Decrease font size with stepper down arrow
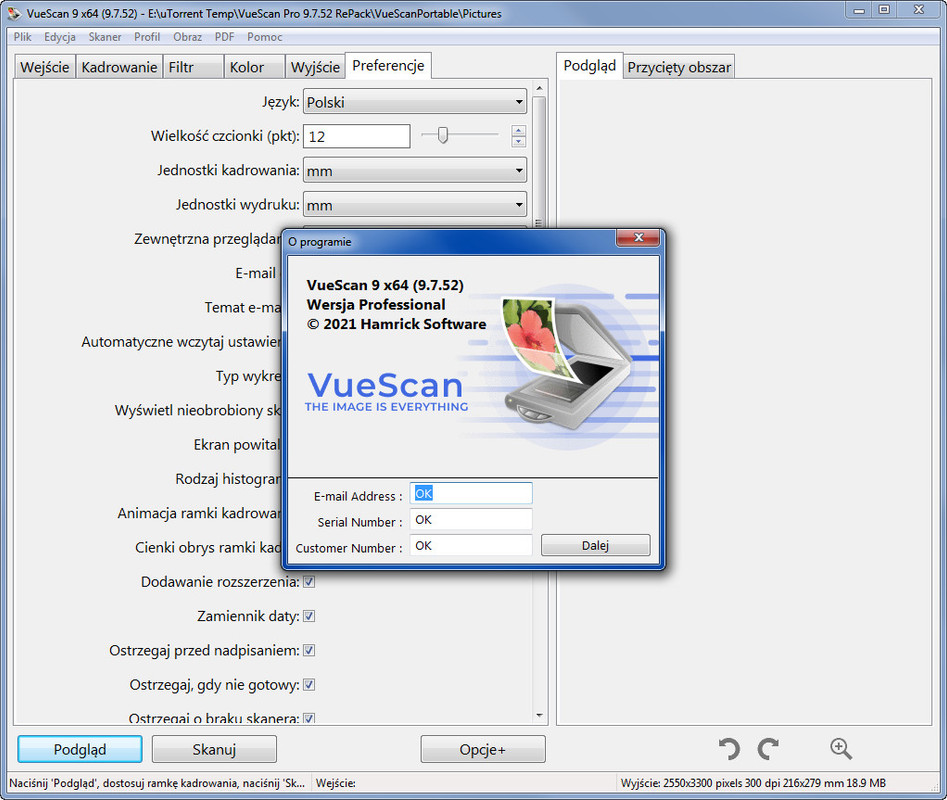This screenshot has height=800, width=947. [x=519, y=142]
